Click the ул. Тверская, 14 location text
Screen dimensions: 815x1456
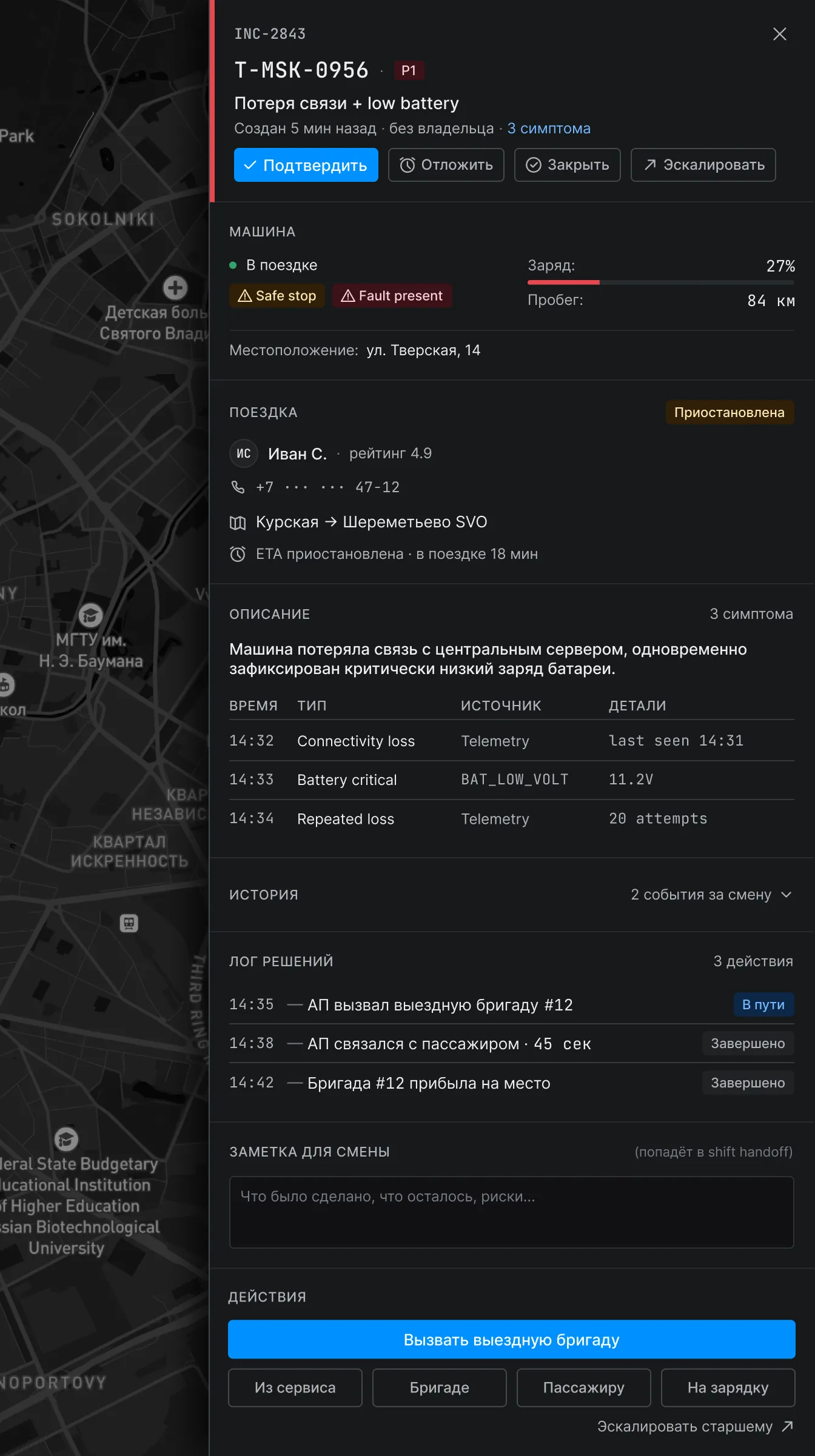[423, 350]
